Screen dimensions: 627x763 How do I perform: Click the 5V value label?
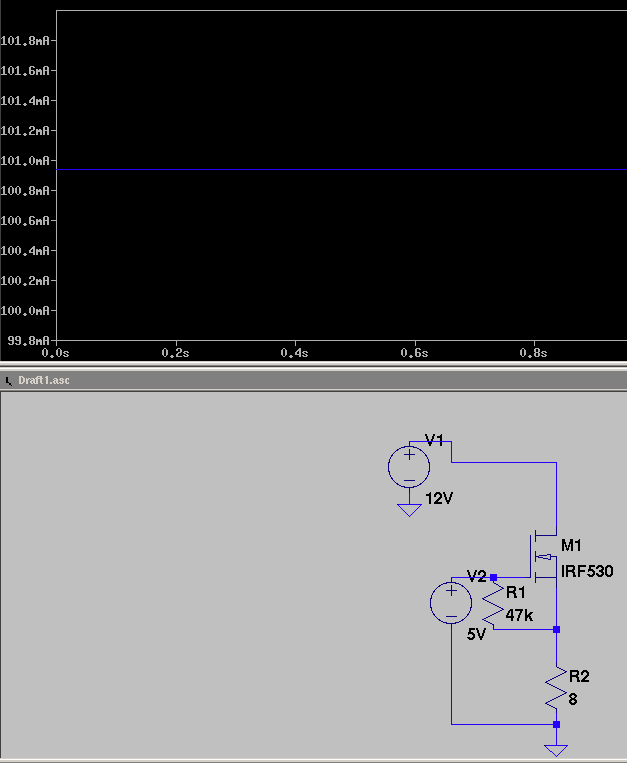(x=476, y=634)
